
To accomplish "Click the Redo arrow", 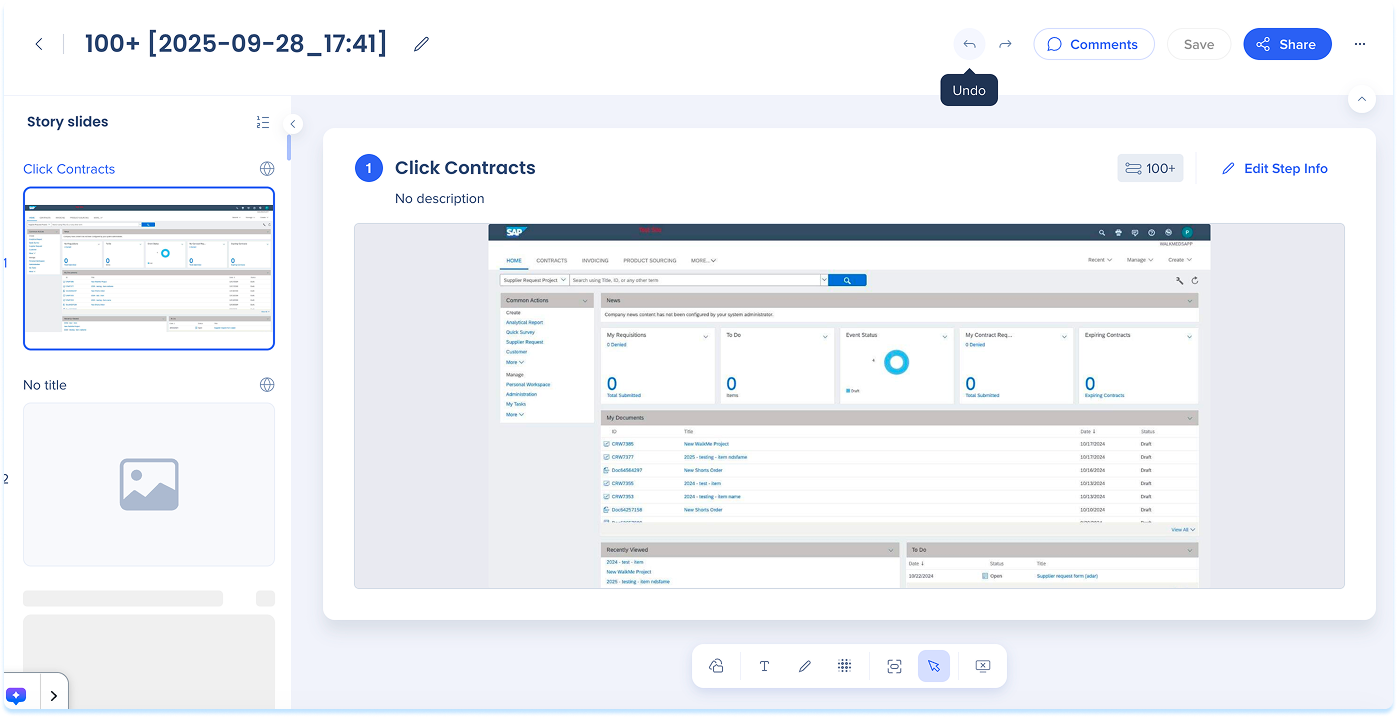I will [1005, 44].
